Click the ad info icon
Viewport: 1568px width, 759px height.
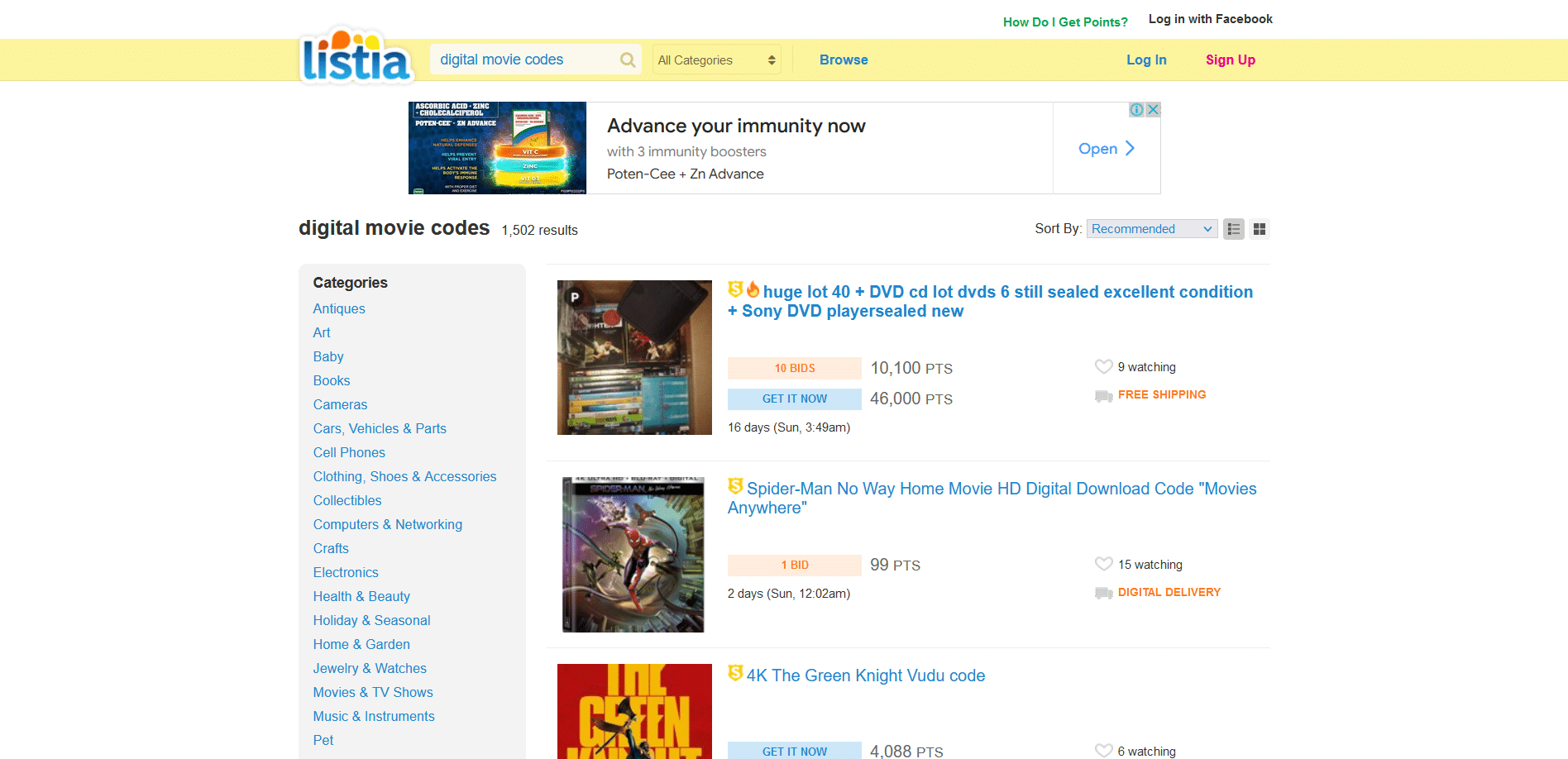pyautogui.click(x=1137, y=109)
